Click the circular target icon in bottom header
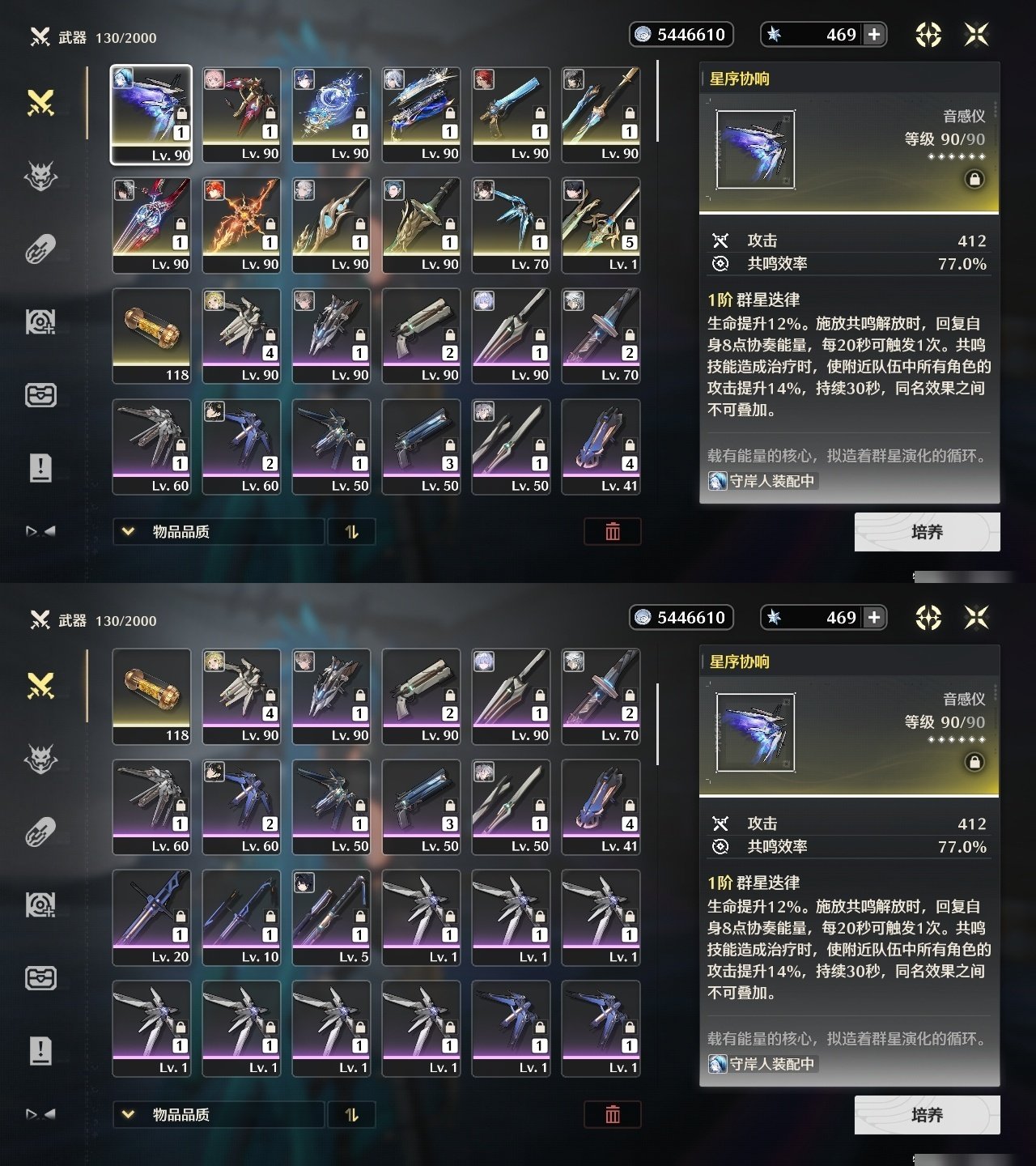The height and width of the screenshot is (1166, 1036). tap(928, 618)
